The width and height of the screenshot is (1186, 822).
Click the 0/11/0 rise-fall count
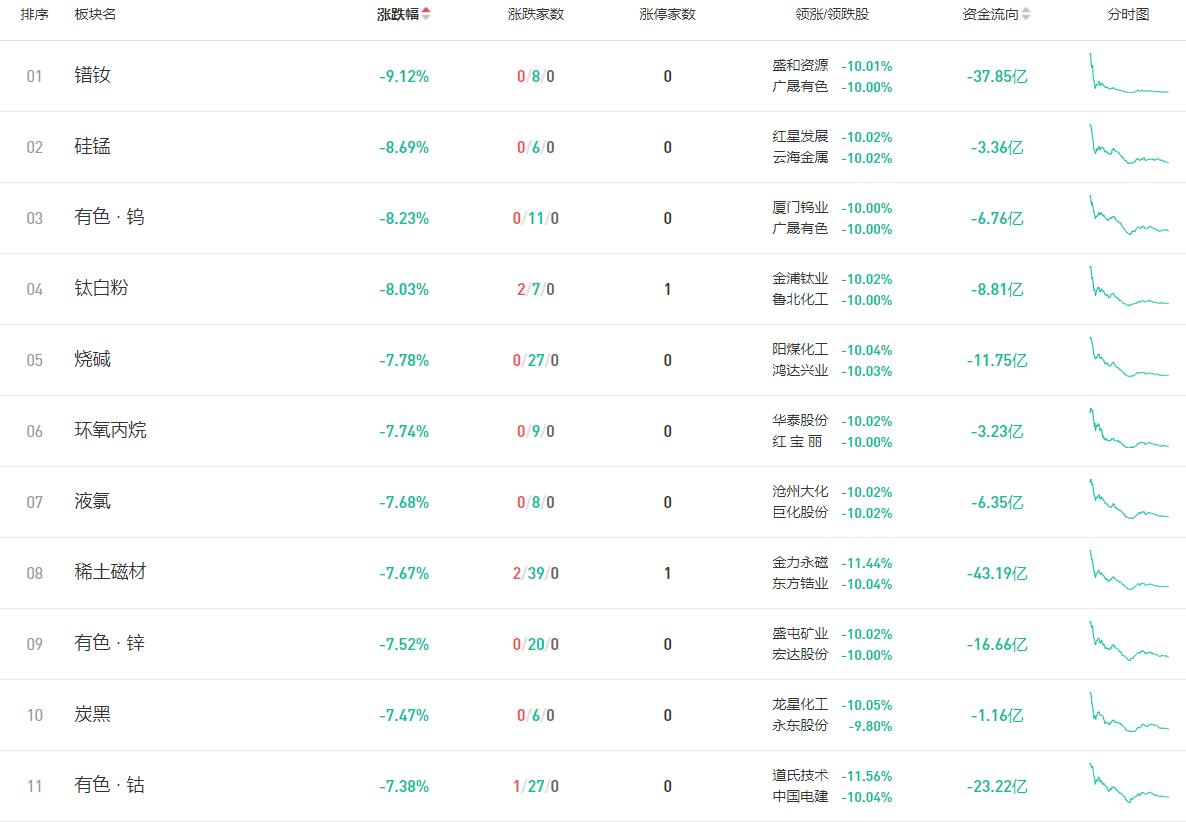[536, 219]
